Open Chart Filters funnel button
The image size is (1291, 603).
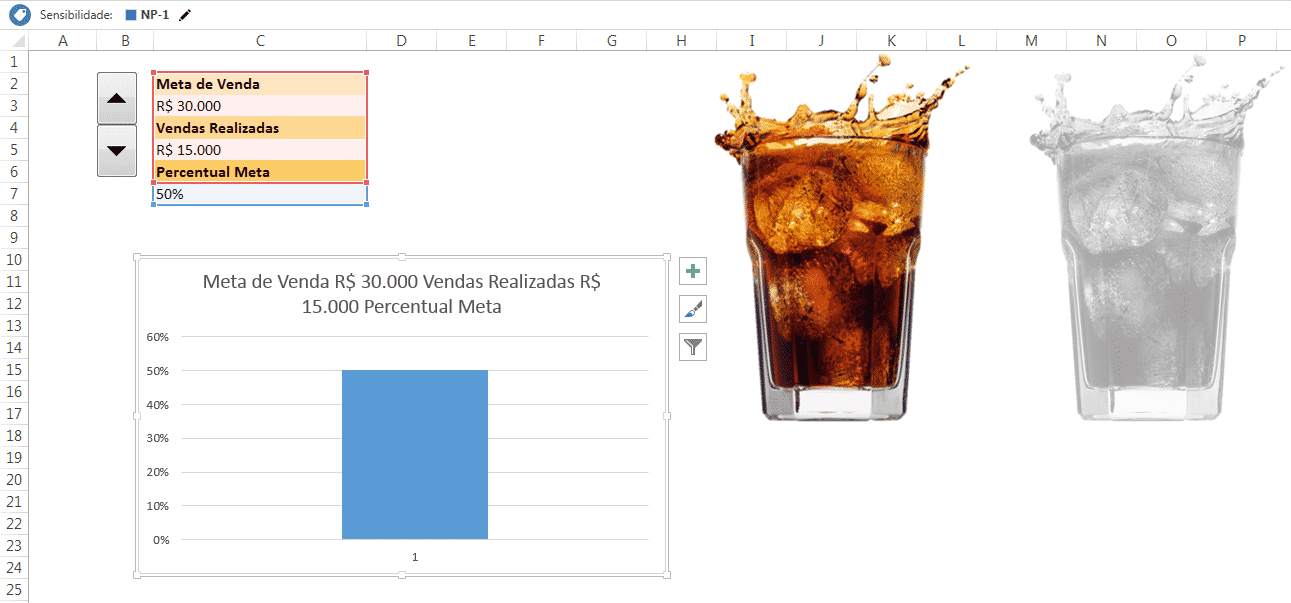coord(693,347)
